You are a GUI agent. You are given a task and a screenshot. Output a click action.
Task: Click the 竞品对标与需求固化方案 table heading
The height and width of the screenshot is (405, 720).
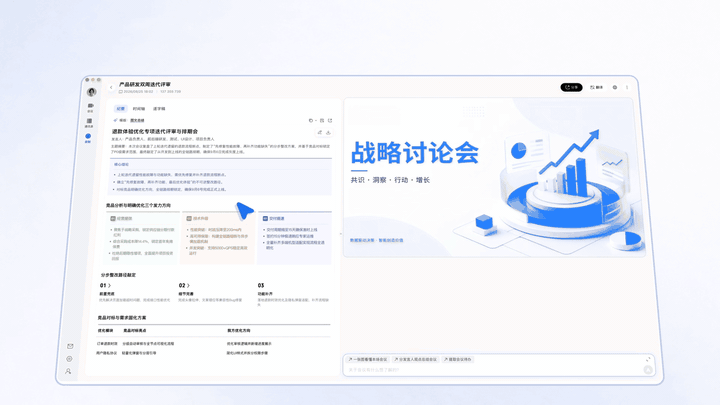tap(122, 318)
